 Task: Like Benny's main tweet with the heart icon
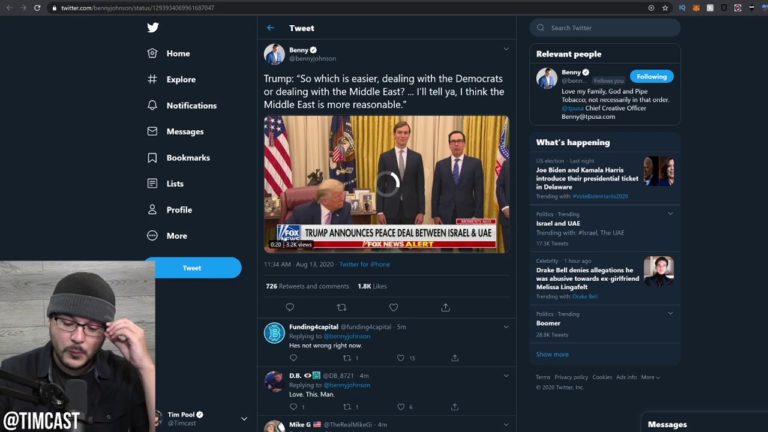pos(393,307)
